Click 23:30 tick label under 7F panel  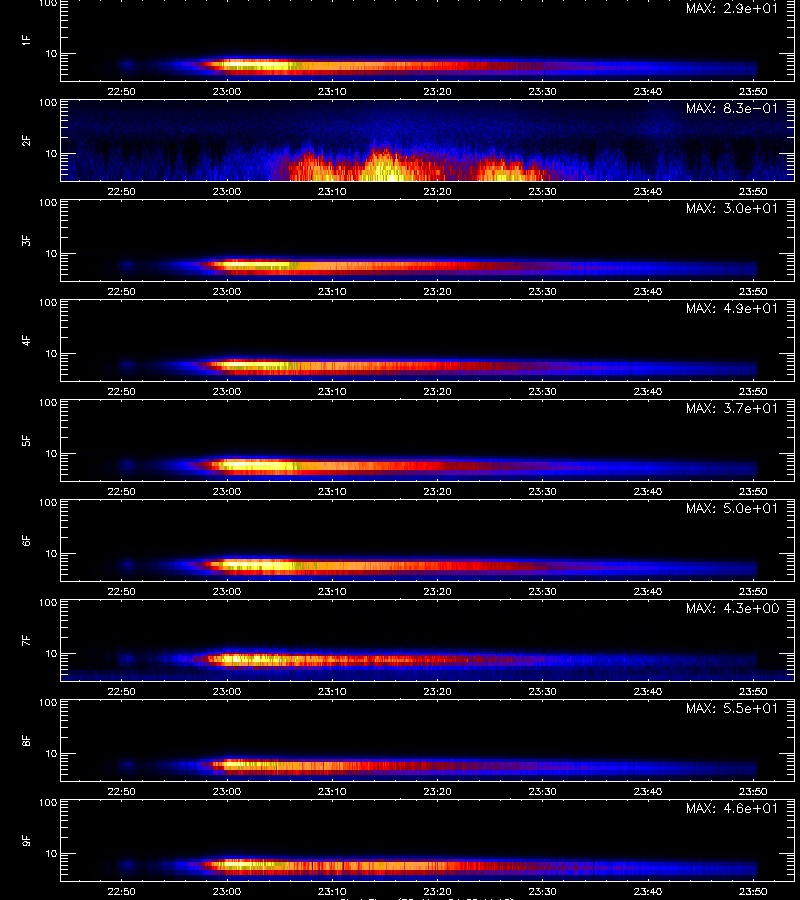(x=542, y=691)
